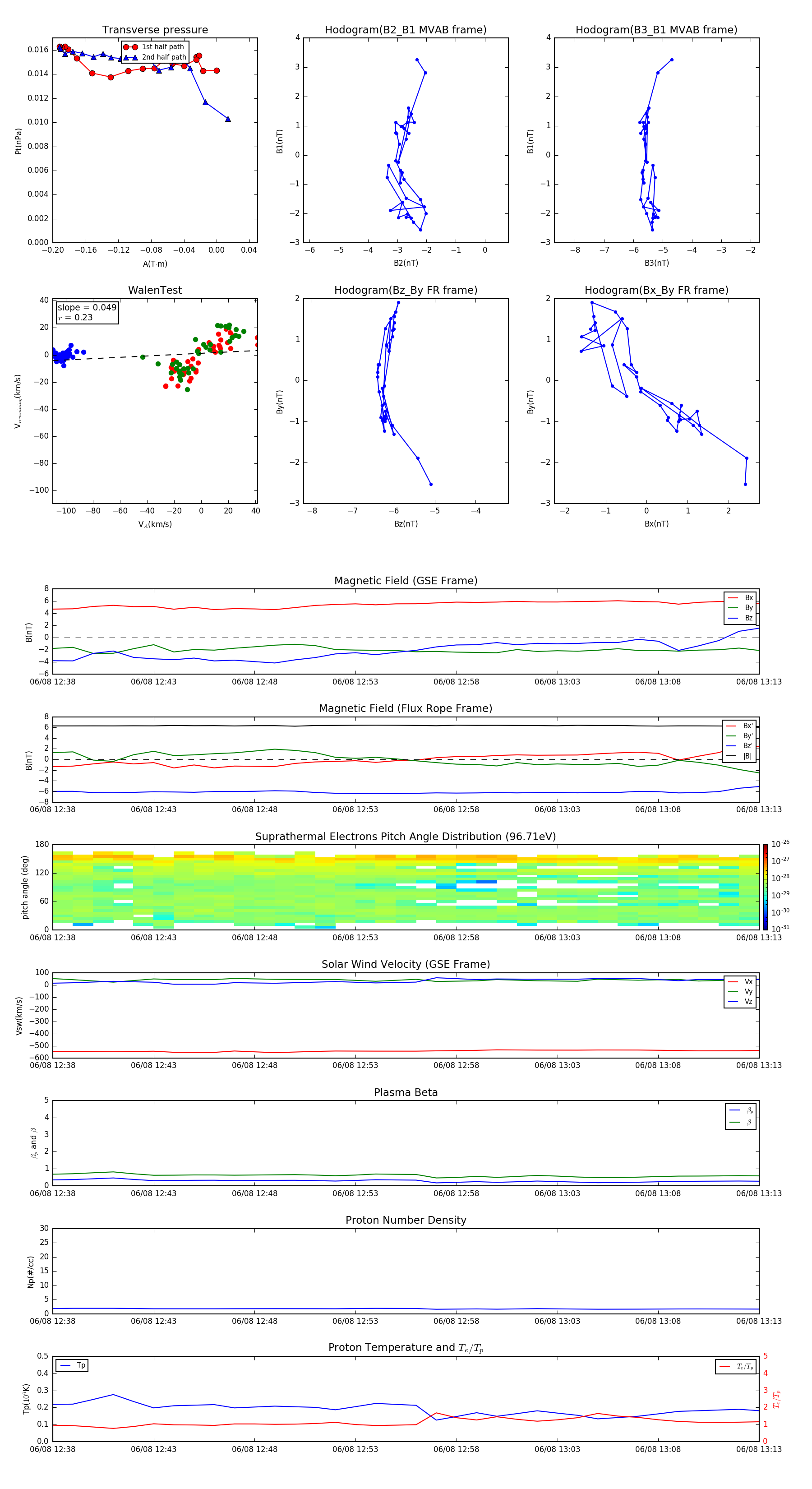Select "Vz" in the solar wind legend
Image resolution: width=812 pixels, height=1489 pixels.
click(740, 1002)
